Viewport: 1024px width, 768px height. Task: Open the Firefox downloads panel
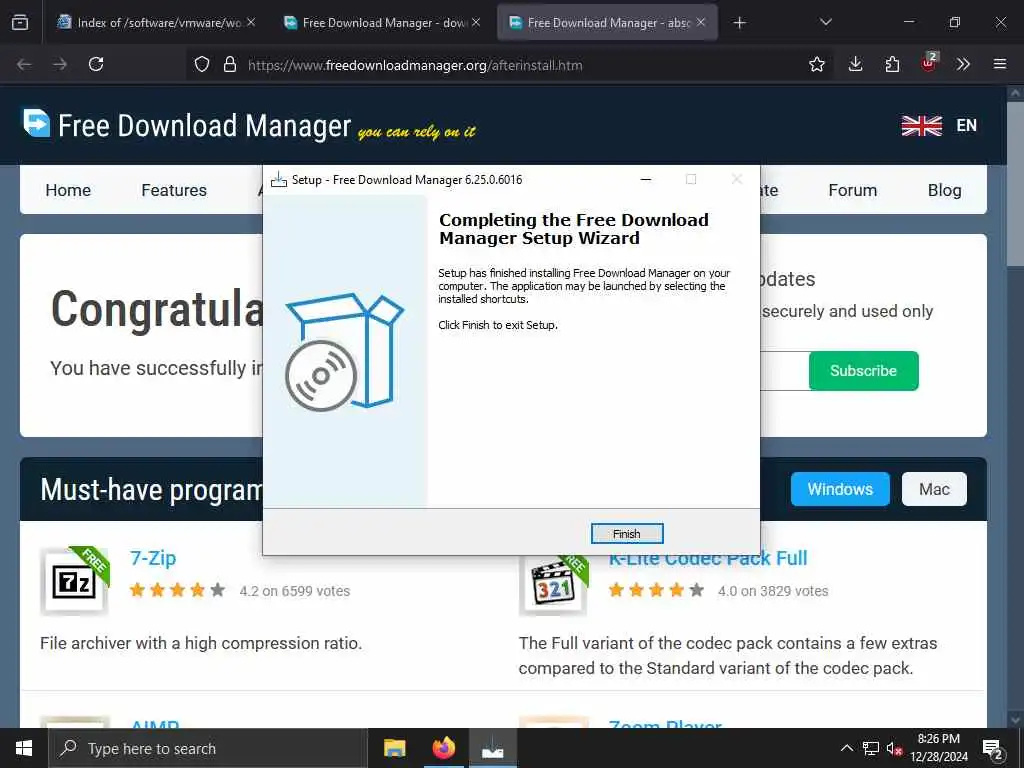[x=855, y=64]
